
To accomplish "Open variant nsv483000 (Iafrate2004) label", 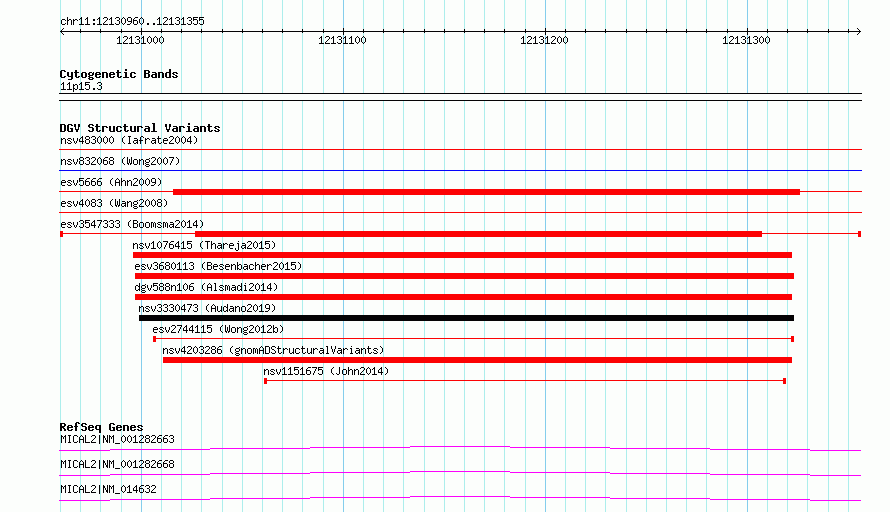I will 129,140.
